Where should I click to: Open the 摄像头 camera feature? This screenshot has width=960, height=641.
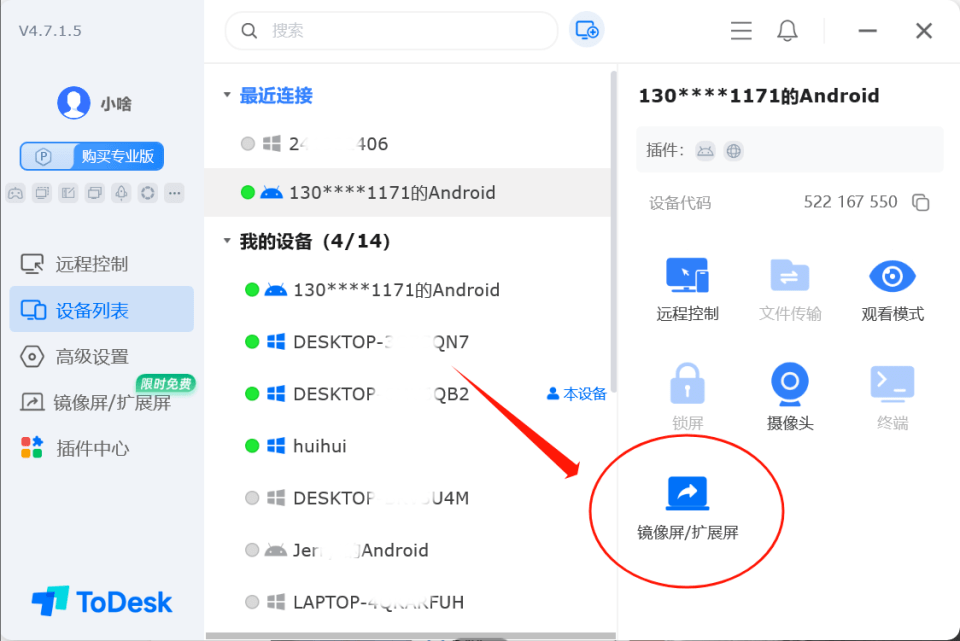[x=790, y=397]
